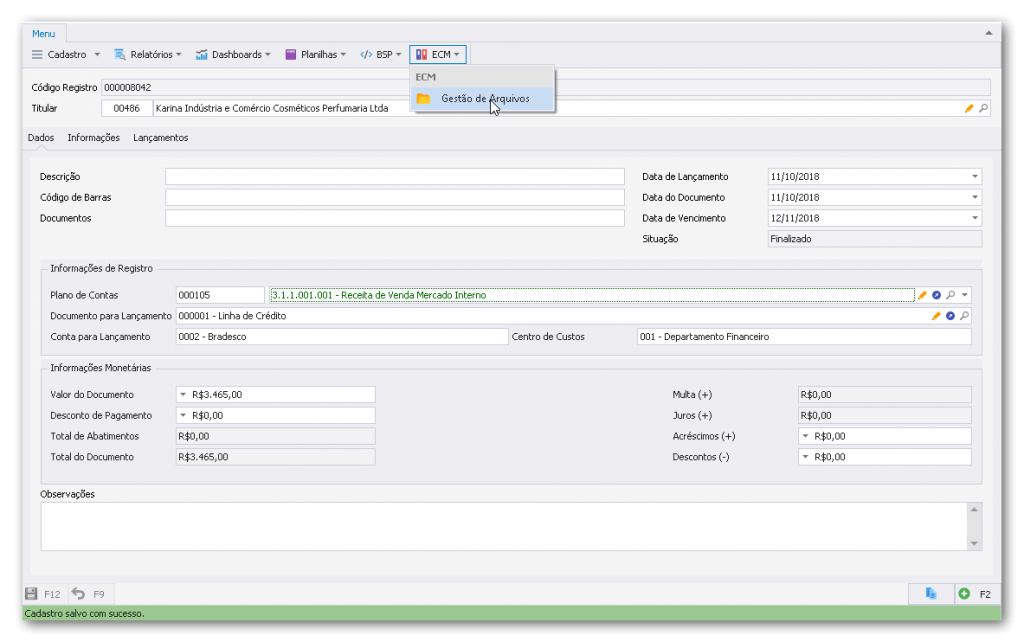Click the Multa (+) value field

884,394
